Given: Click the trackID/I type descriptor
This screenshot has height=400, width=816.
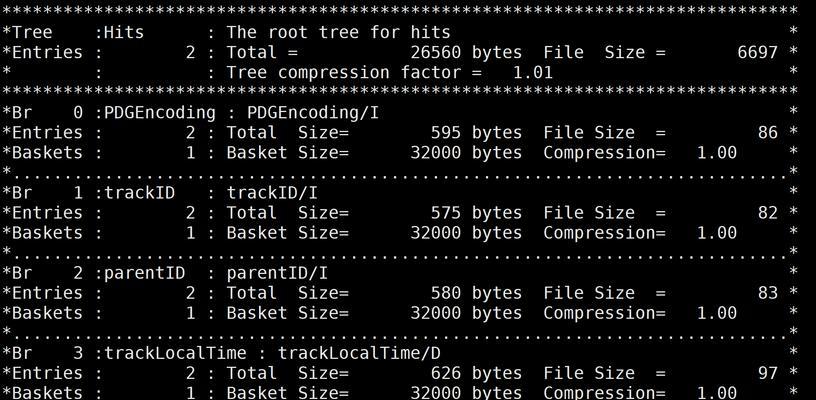Looking at the screenshot, I should [272, 192].
